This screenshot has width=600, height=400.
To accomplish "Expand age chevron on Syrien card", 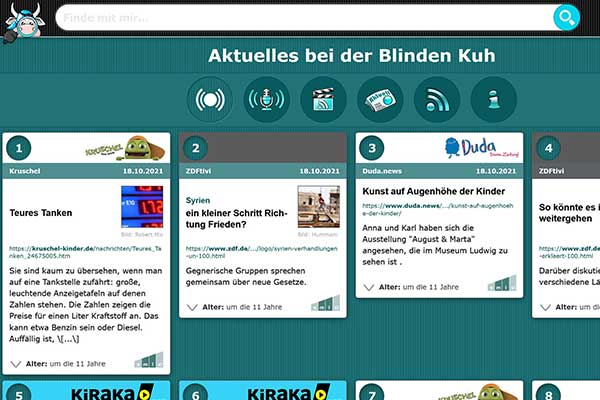I will click(194, 307).
